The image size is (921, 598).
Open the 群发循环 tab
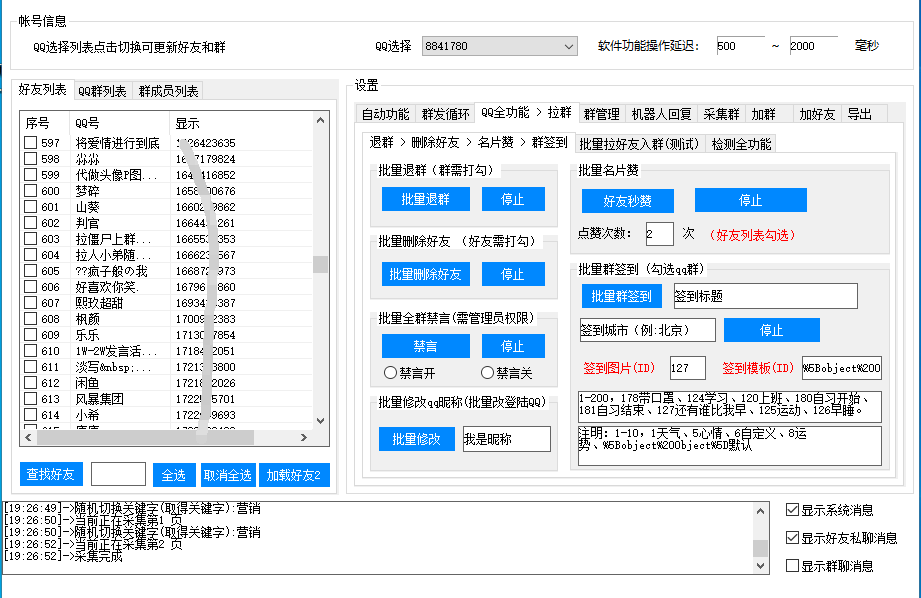445,114
